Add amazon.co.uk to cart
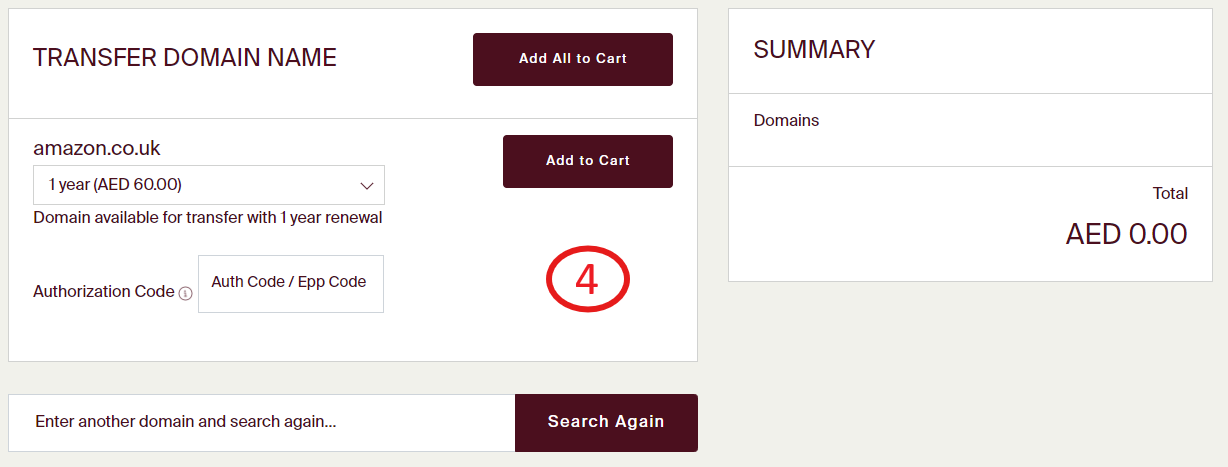This screenshot has height=467, width=1228. point(587,161)
